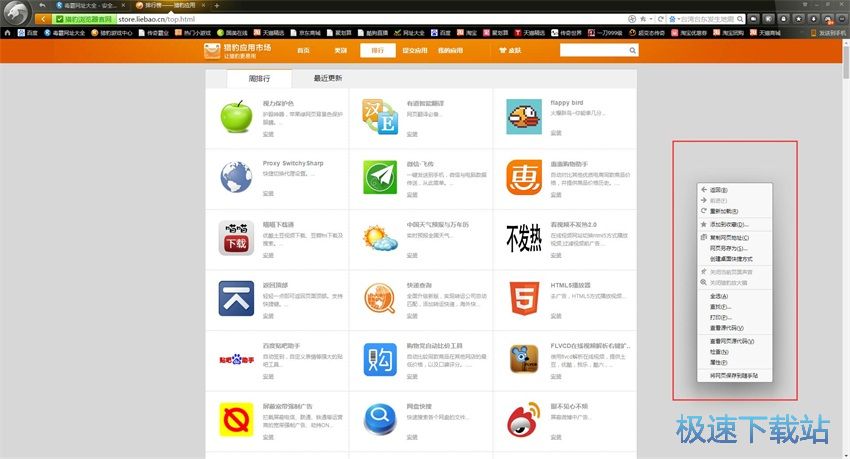The height and width of the screenshot is (459, 850).
Task: Choose 网页另存为 in the context menu
Action: point(735,248)
